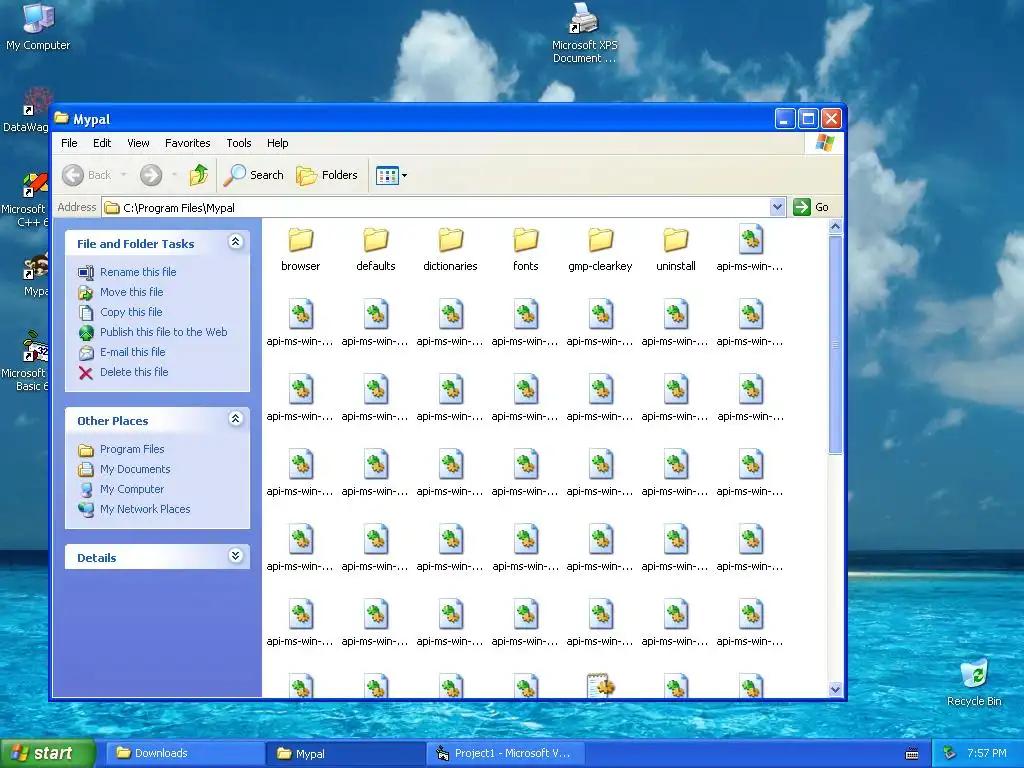Open the File menu
The width and height of the screenshot is (1024, 768).
(69, 143)
